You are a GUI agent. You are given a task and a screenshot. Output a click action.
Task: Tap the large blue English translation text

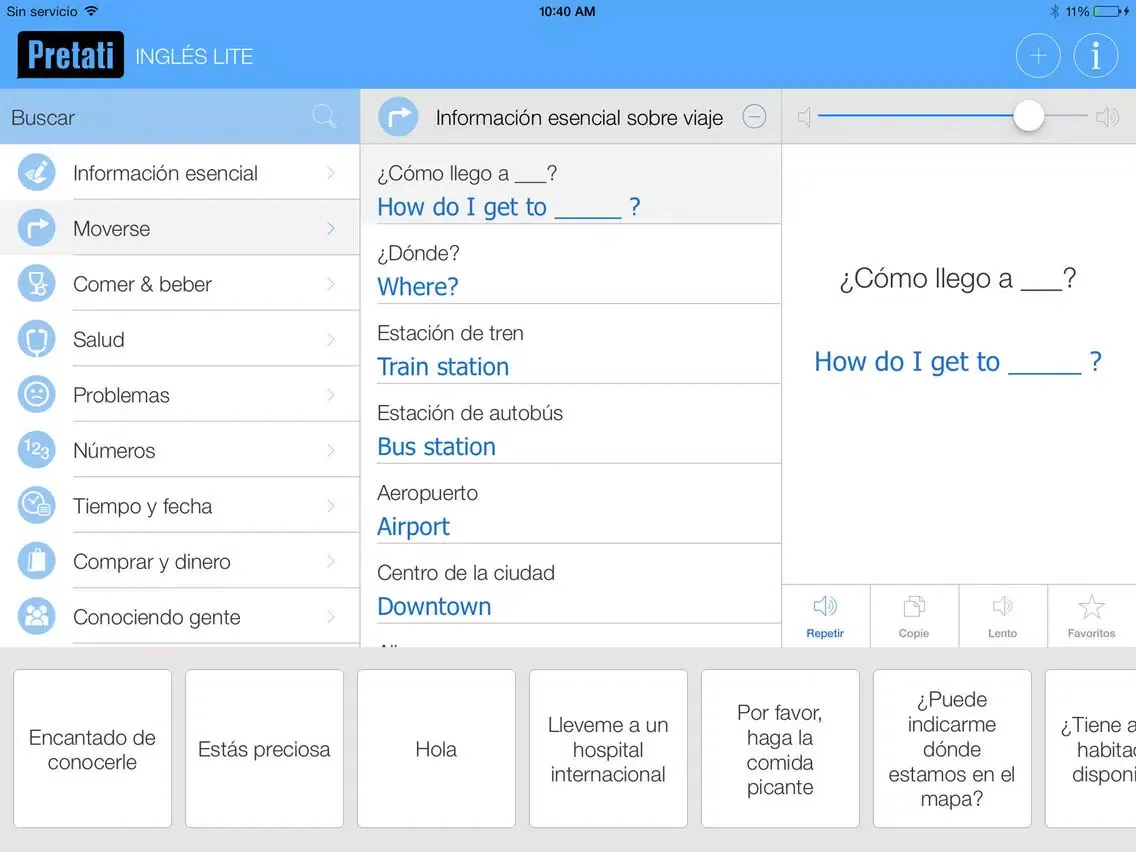click(x=958, y=361)
